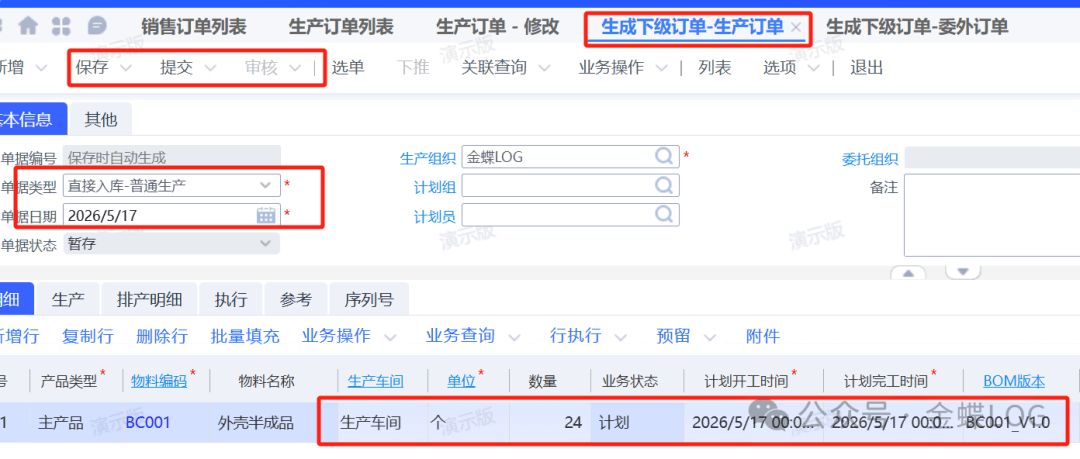Expand detail toolbar 业务查询 dropdown
The image size is (1080, 459).
513,336
